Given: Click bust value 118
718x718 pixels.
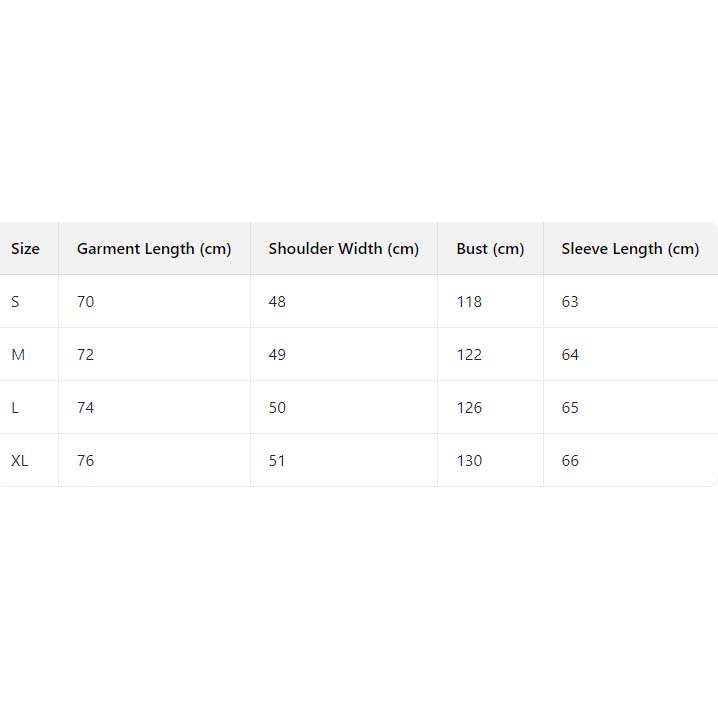Looking at the screenshot, I should (469, 302).
